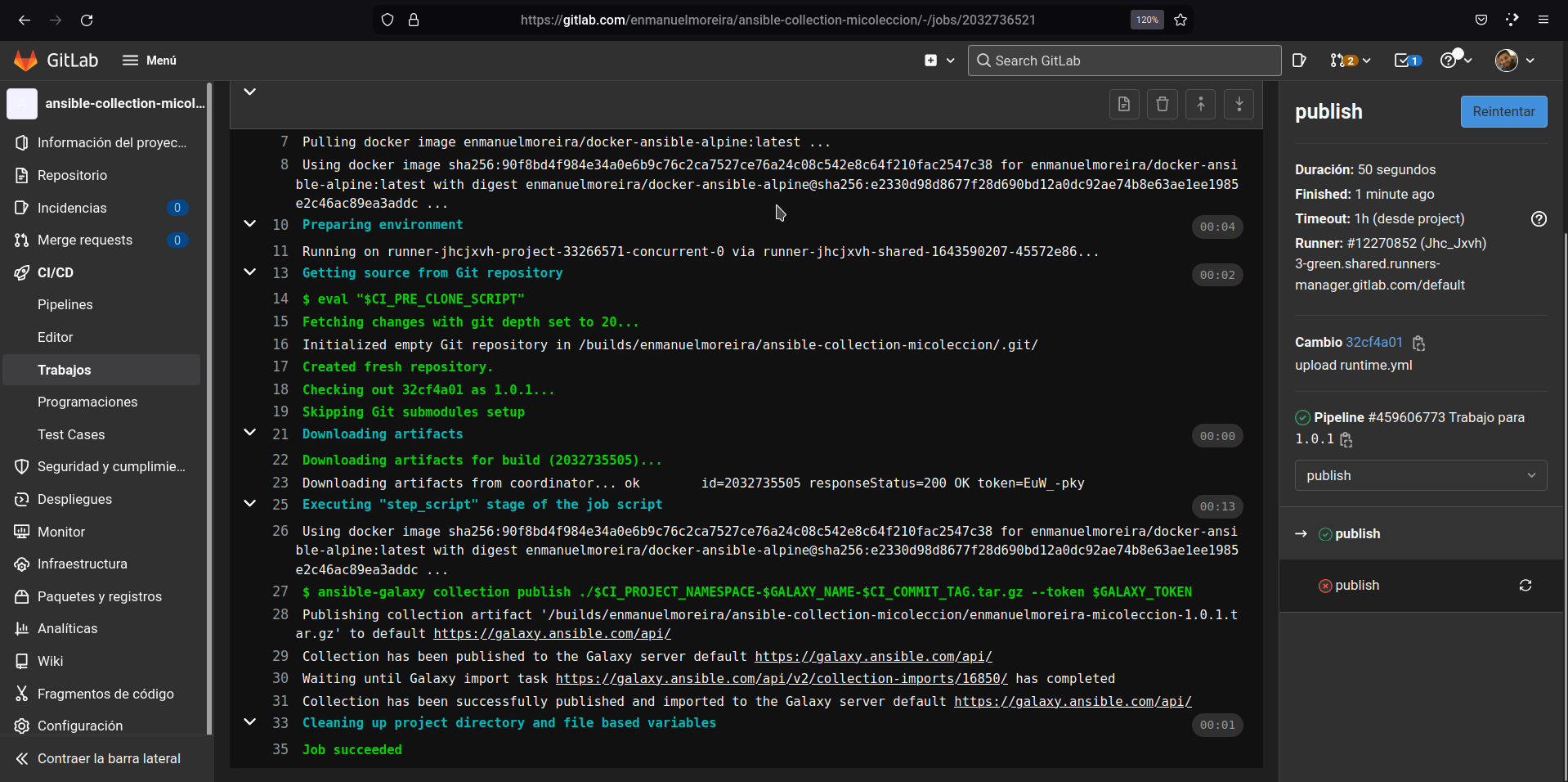Open the Pipeline #459606773 link

[1406, 417]
